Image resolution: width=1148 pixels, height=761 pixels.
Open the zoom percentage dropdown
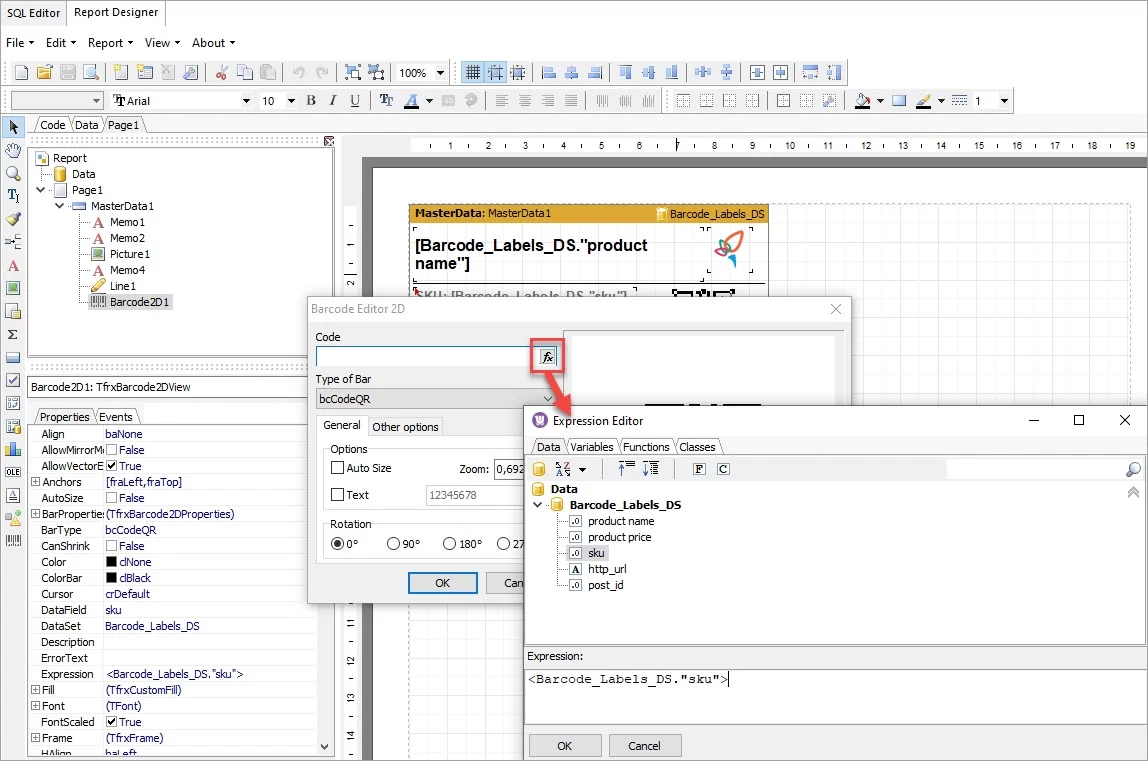click(x=441, y=73)
